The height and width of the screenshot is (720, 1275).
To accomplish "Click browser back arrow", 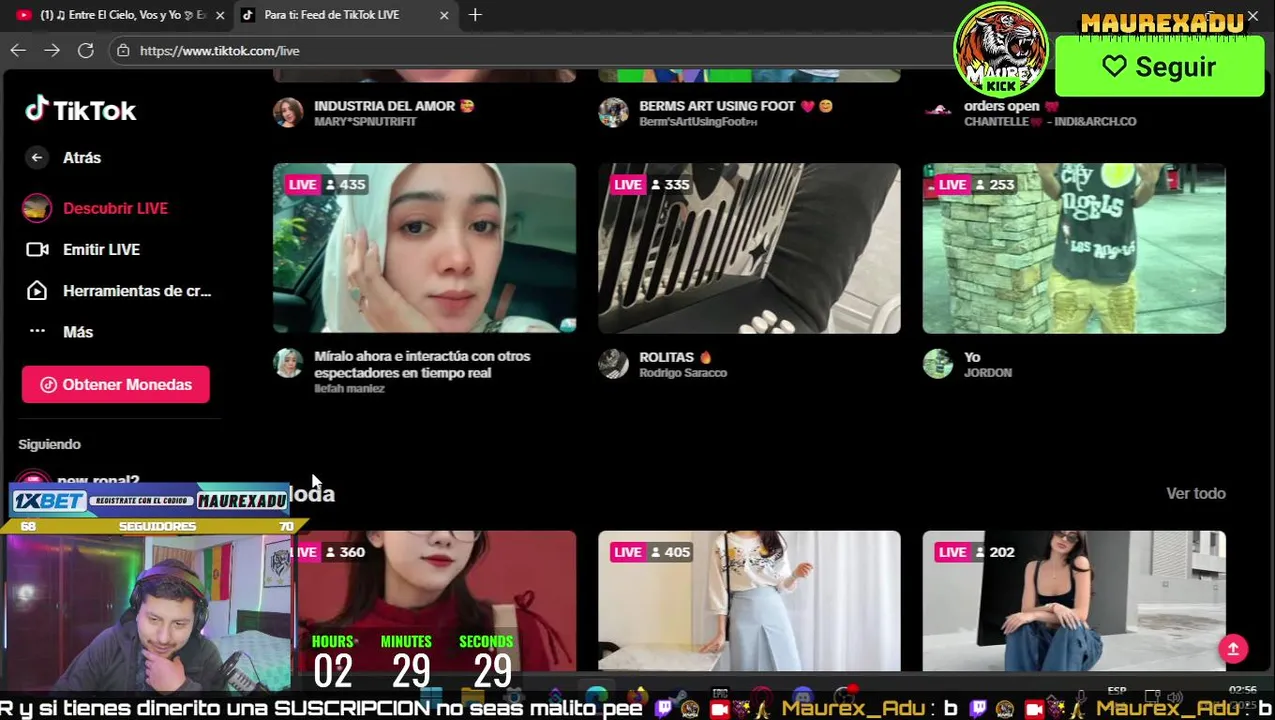I will (x=18, y=50).
